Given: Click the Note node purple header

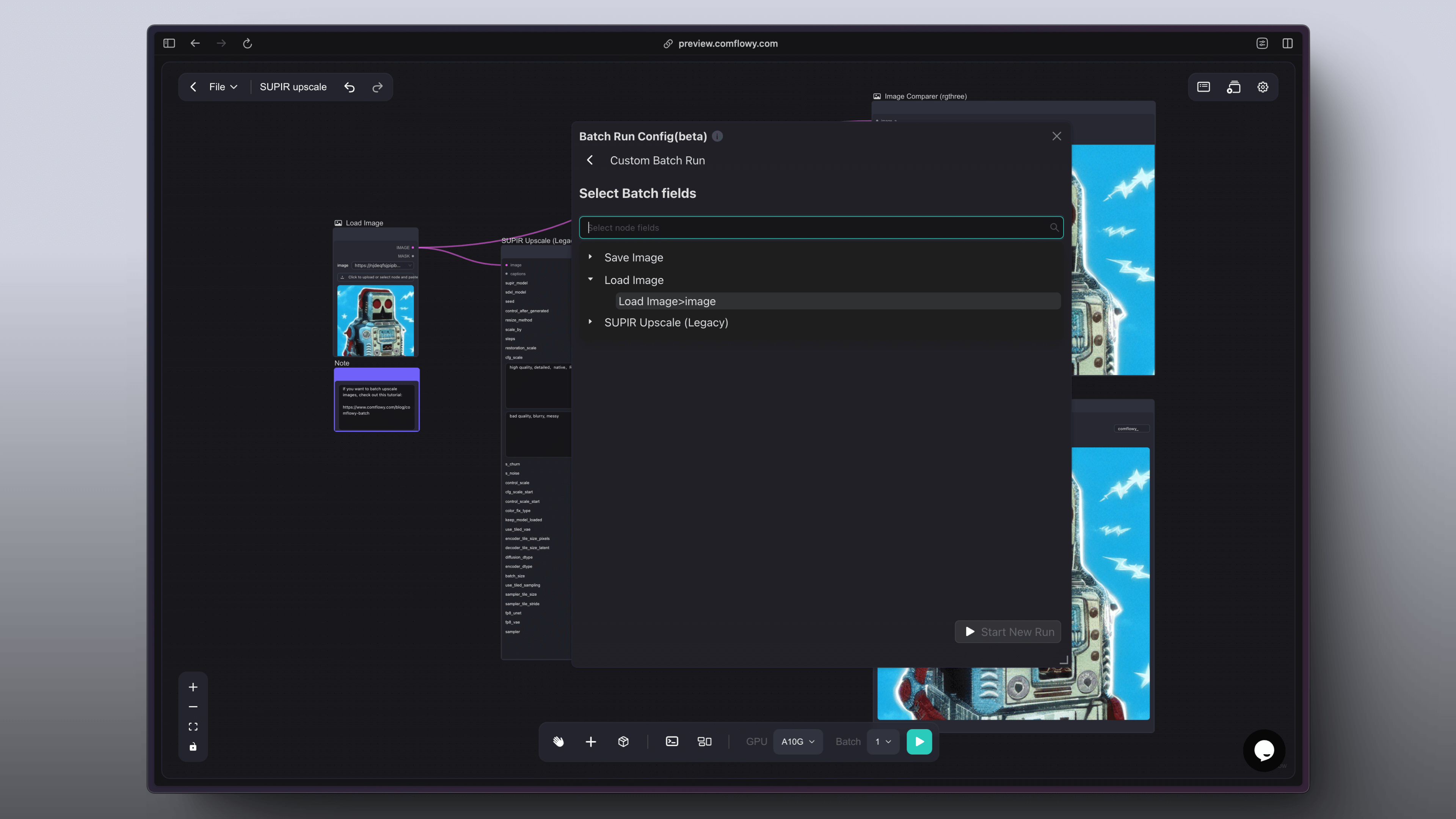Looking at the screenshot, I should pyautogui.click(x=377, y=374).
